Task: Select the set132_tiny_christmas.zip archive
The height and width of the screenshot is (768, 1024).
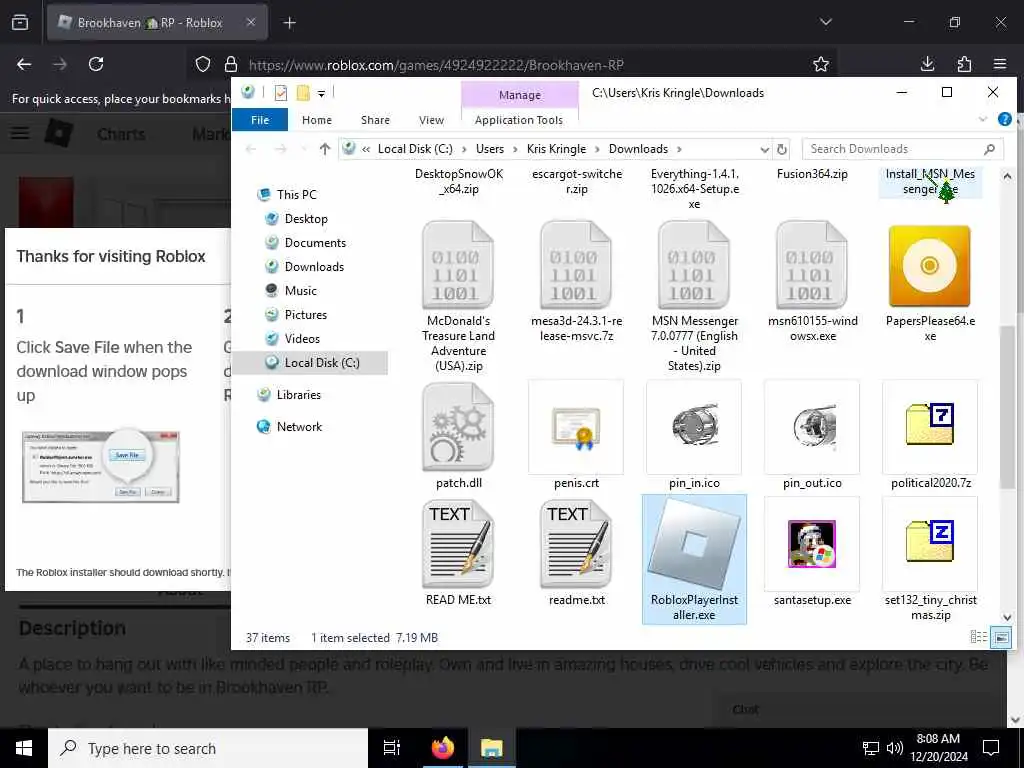Action: click(930, 560)
